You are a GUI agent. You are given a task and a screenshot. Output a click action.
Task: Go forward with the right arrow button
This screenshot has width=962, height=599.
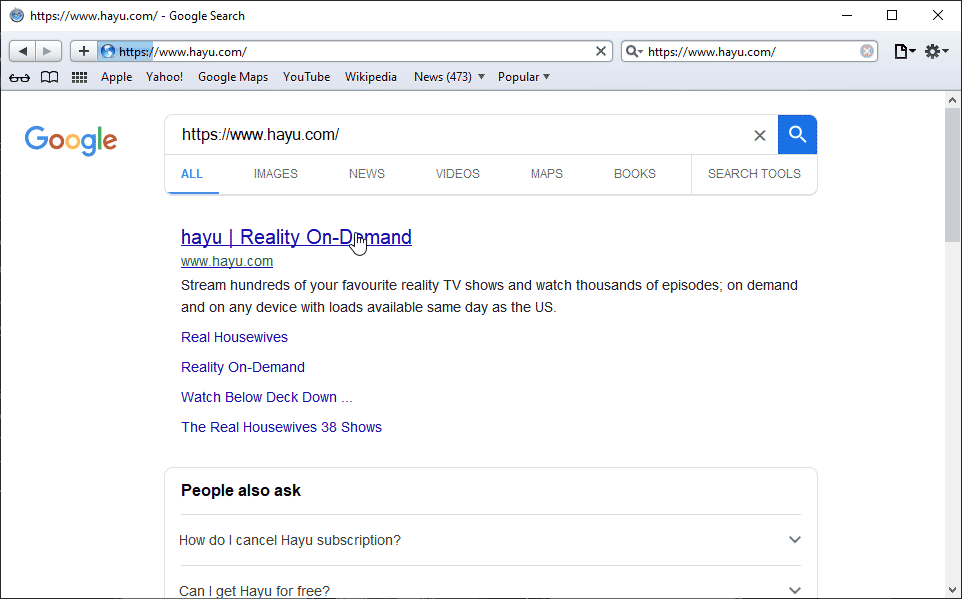(x=48, y=52)
